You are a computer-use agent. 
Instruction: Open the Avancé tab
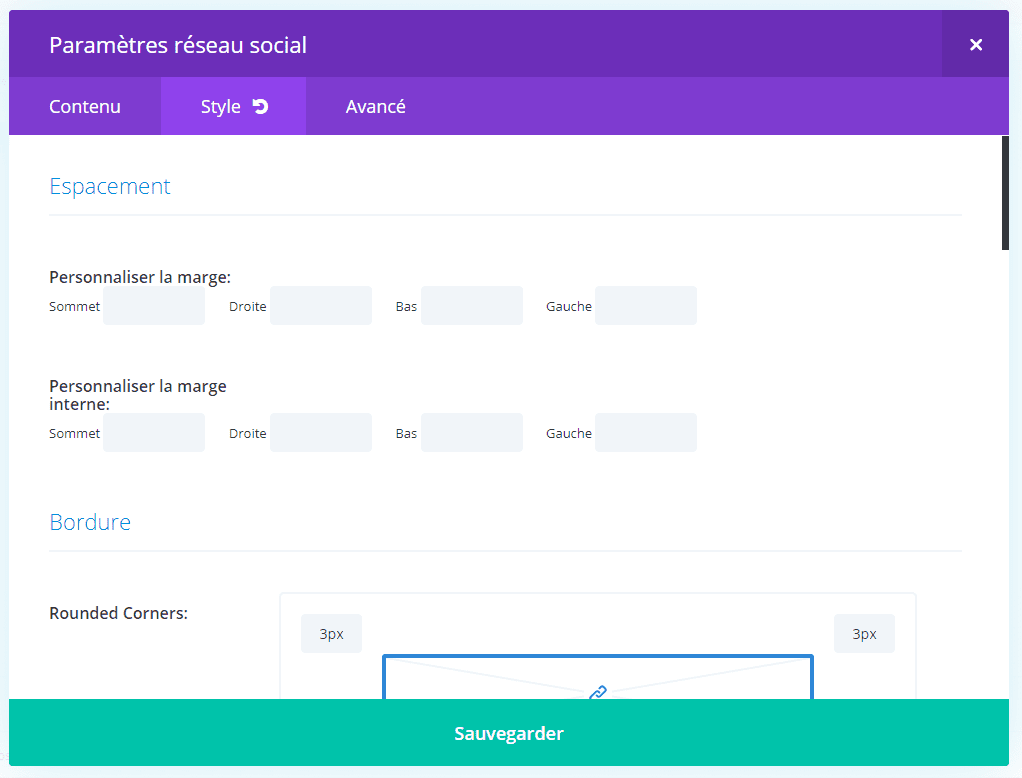[375, 106]
